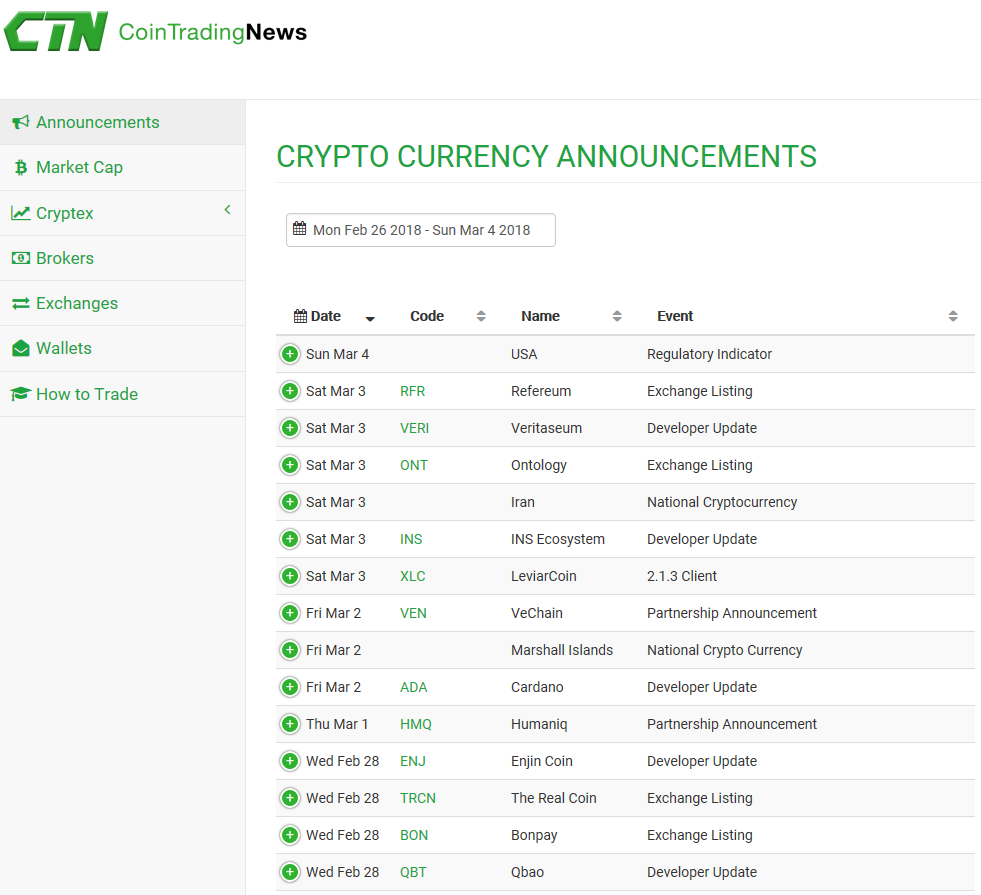The height and width of the screenshot is (895, 981).
Task: Open the How to Trade menu item
Action: point(123,394)
